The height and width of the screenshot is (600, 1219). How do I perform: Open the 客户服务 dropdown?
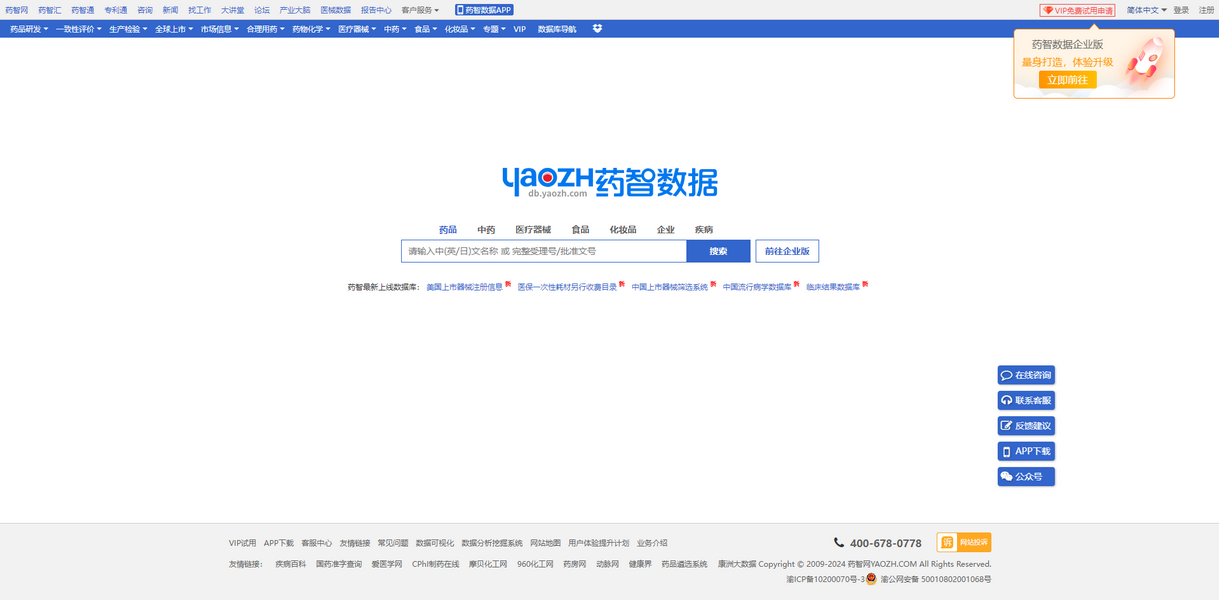420,10
